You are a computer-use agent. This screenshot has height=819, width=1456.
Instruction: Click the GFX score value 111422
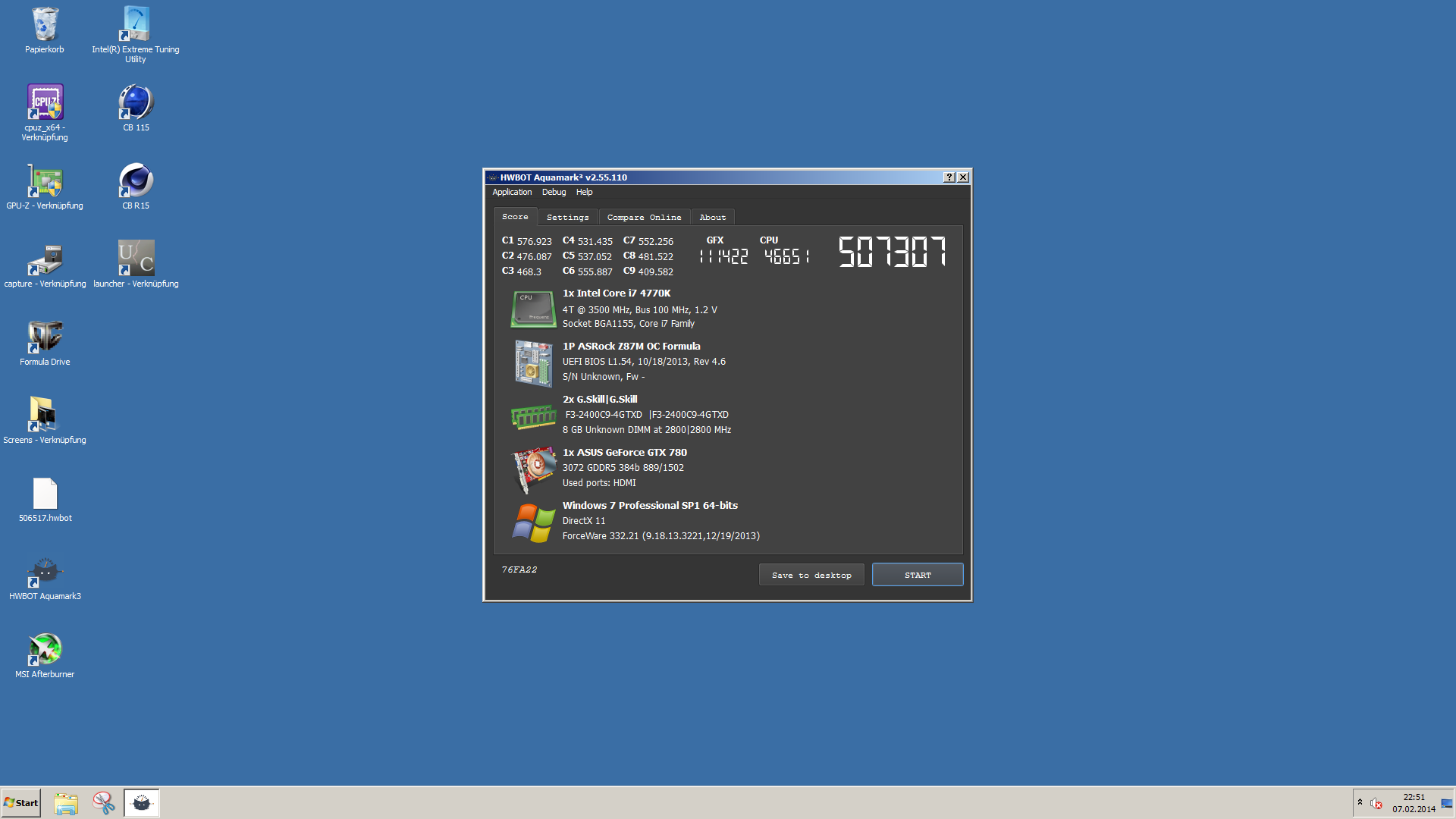tap(724, 257)
